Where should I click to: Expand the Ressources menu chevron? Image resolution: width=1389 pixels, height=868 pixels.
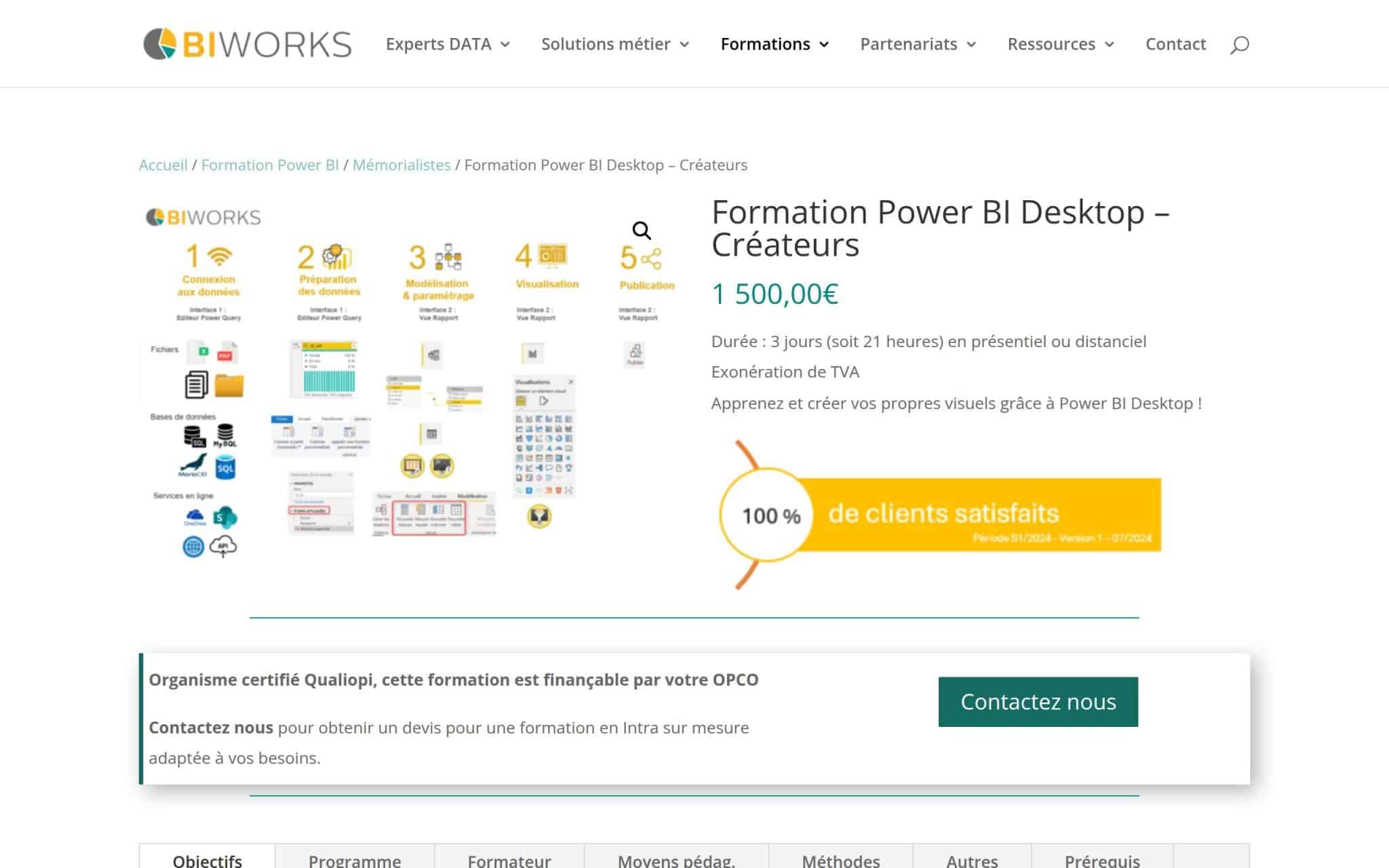1110,45
